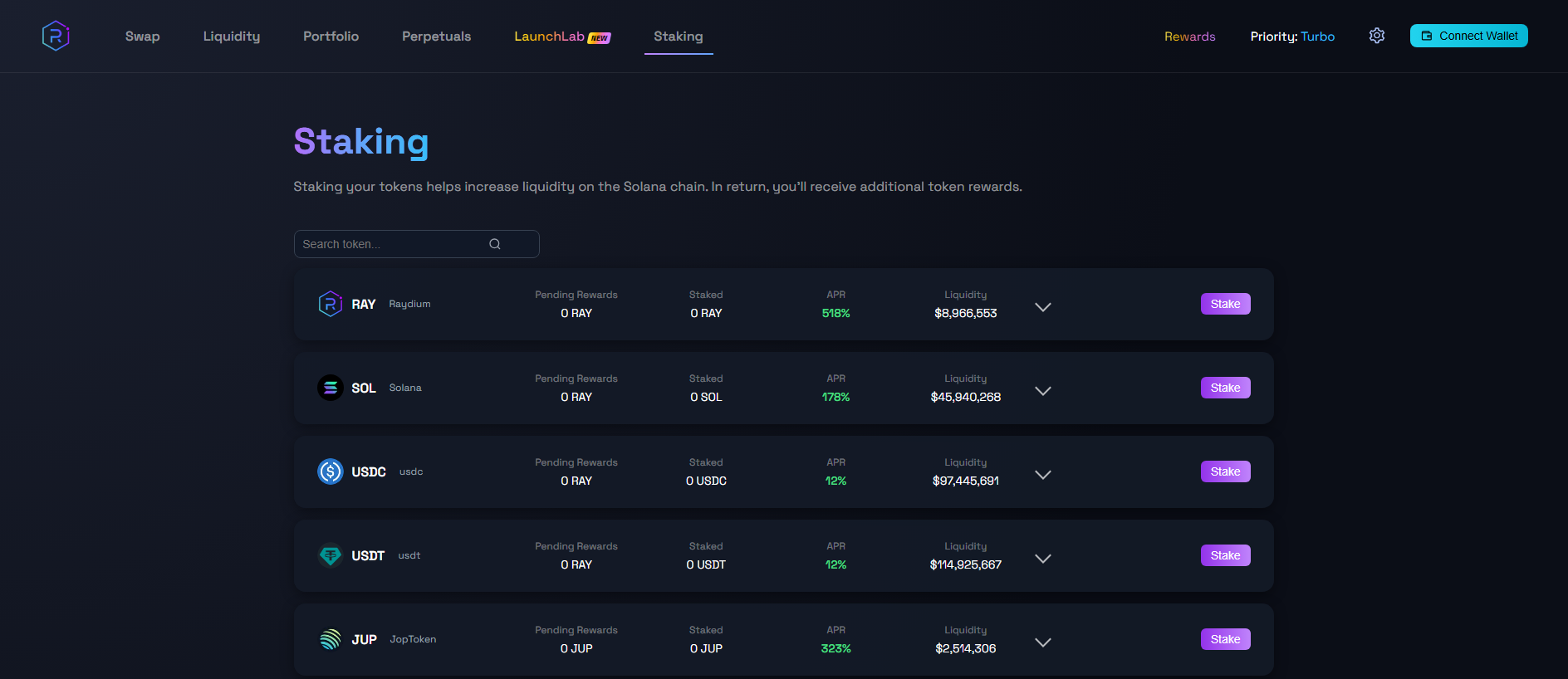Expand the RAY staking row chevron

1043,307
